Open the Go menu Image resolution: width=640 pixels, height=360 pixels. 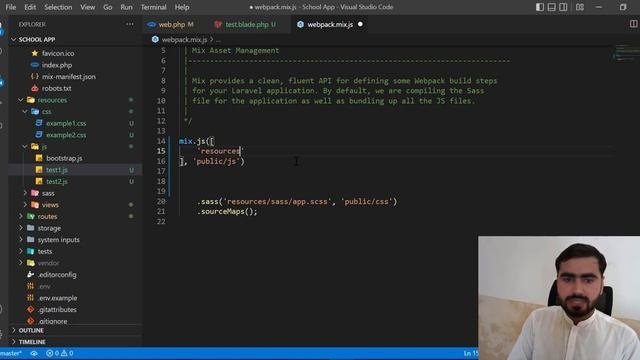point(107,7)
